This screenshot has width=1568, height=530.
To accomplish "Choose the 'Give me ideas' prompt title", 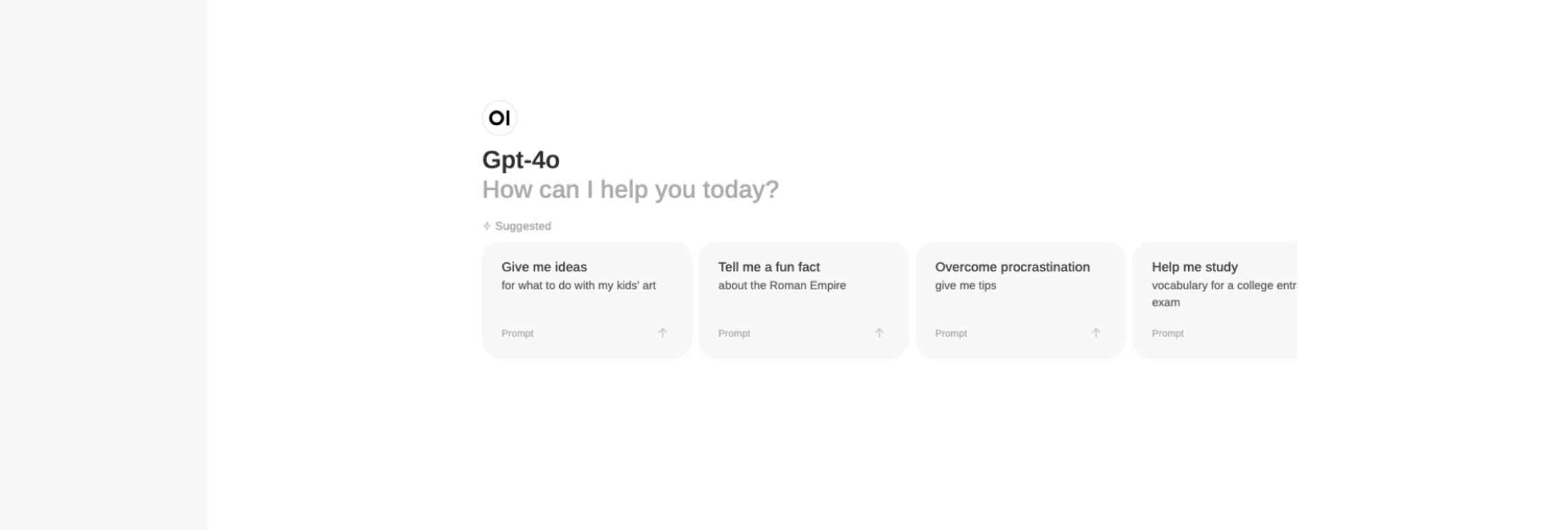I will point(544,267).
